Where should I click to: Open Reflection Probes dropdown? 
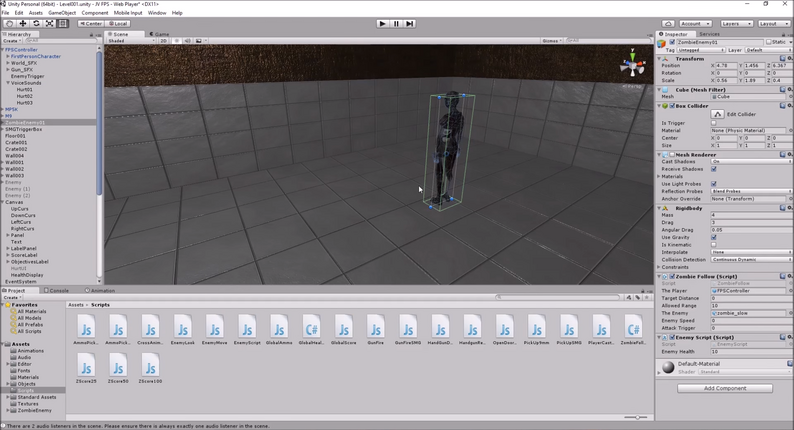[x=751, y=191]
